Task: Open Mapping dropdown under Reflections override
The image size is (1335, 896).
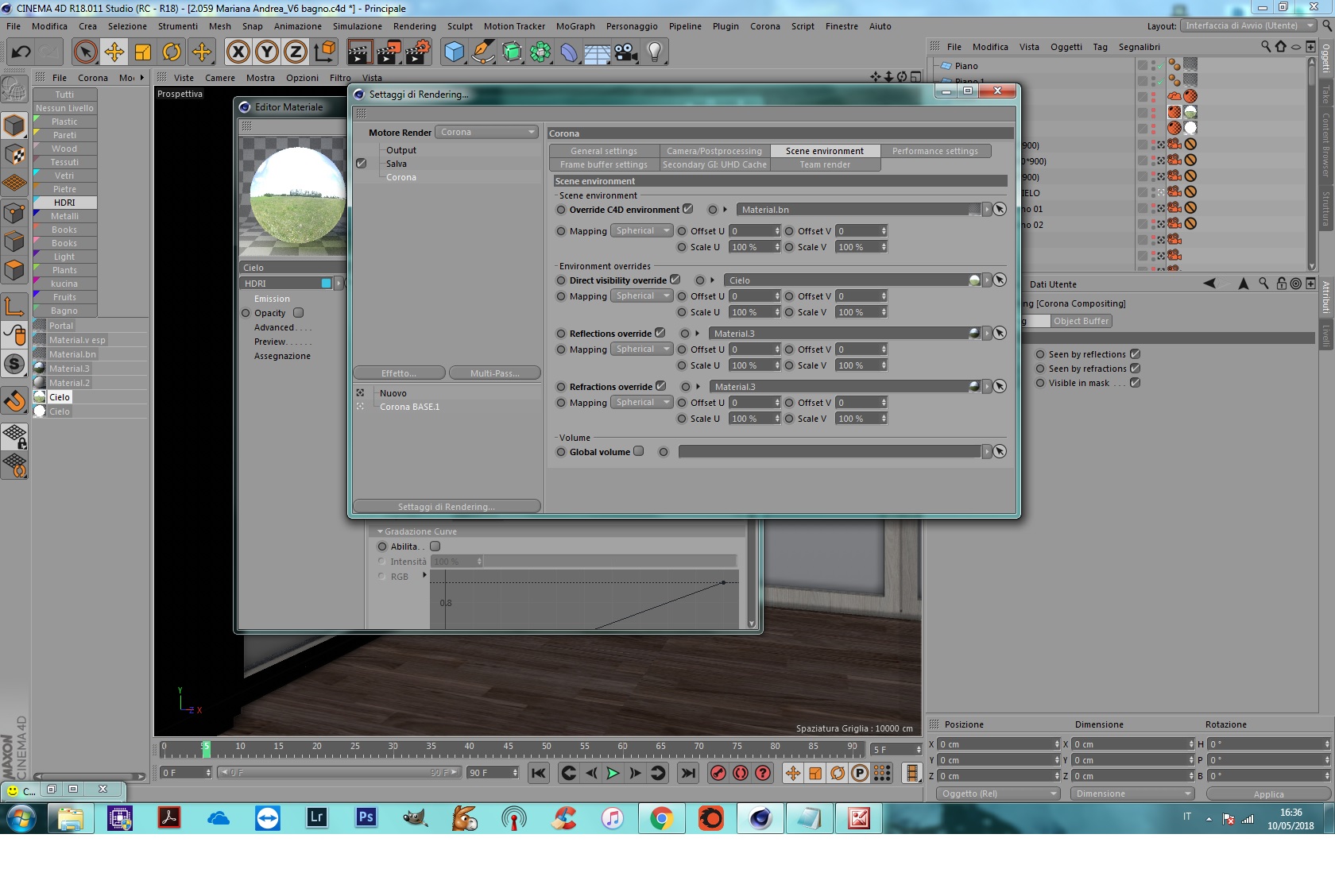Action: pyautogui.click(x=642, y=350)
